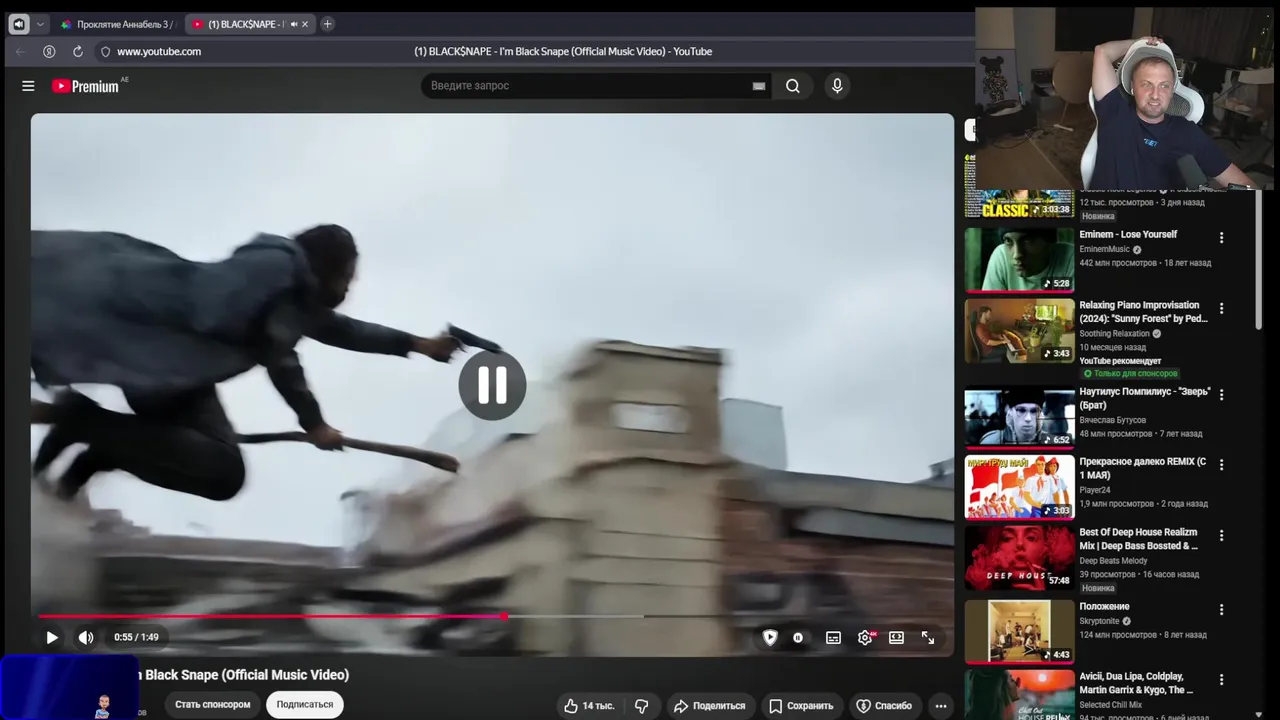Open 'Eminem - Lose Yourself' thumbnail
1280x720 pixels.
coord(1019,260)
